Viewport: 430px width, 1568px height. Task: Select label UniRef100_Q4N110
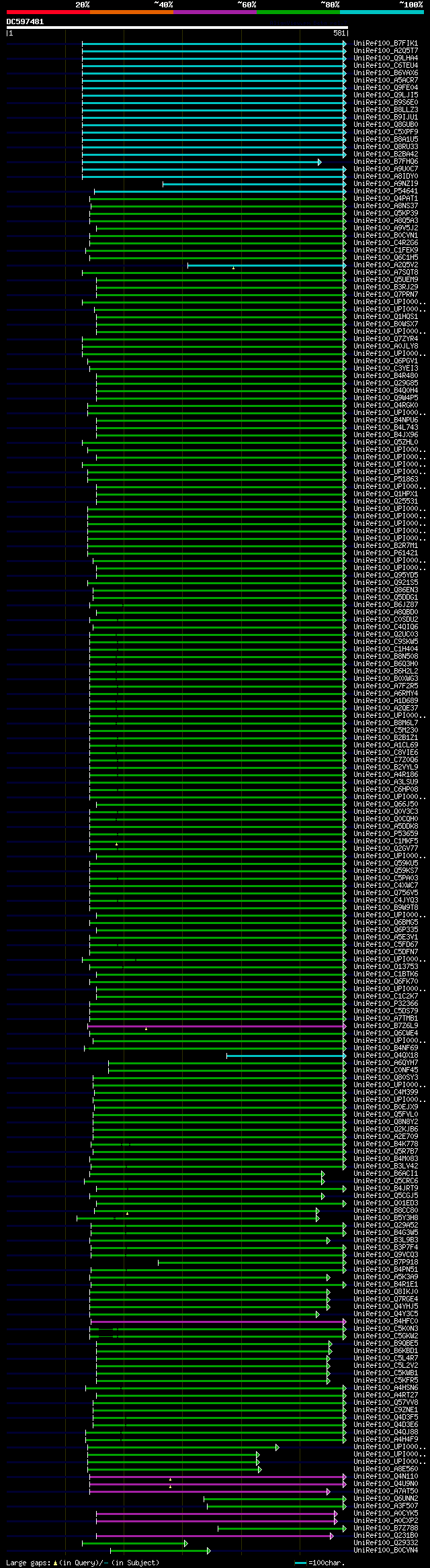pos(386,1477)
